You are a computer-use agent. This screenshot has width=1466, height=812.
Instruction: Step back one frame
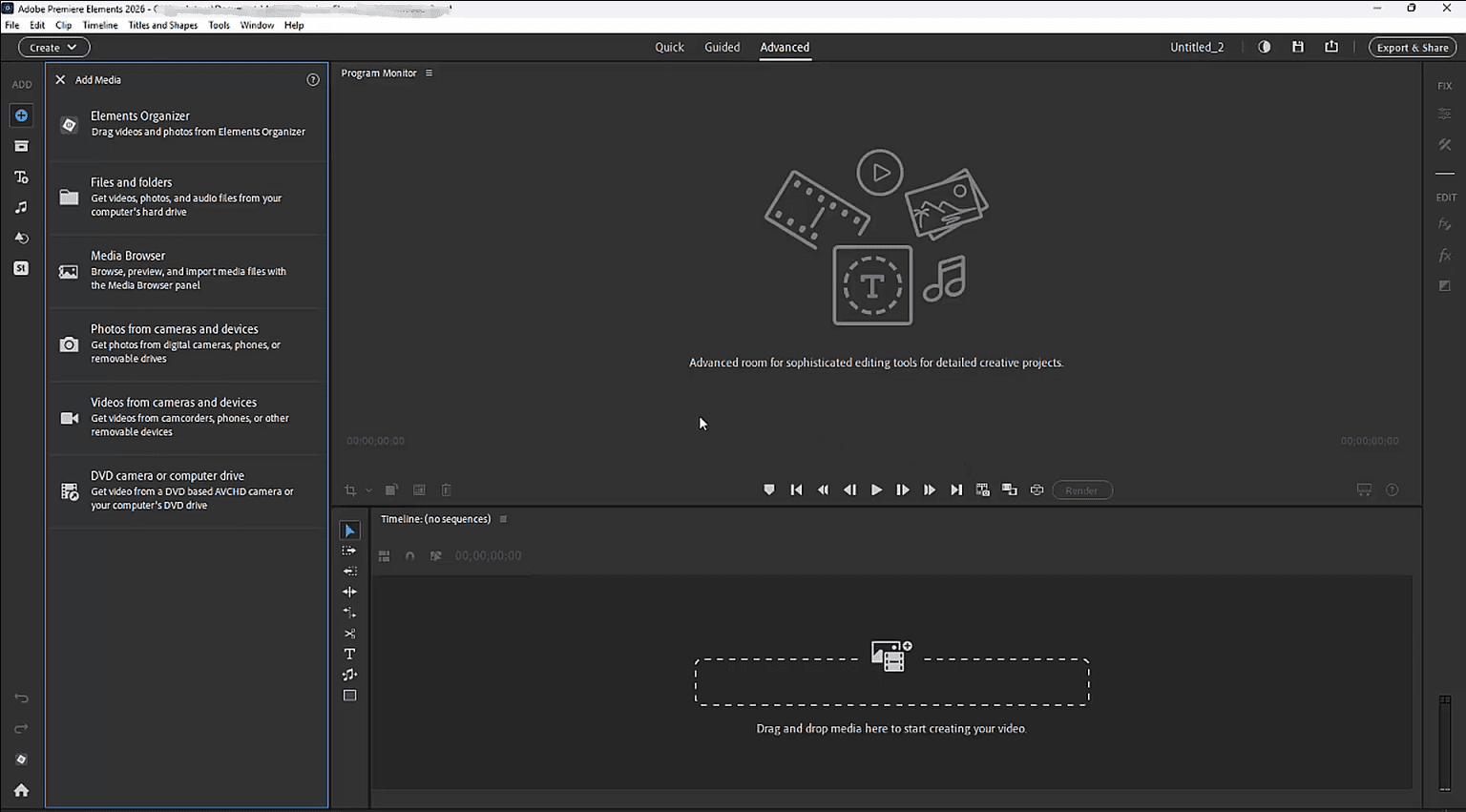point(849,490)
